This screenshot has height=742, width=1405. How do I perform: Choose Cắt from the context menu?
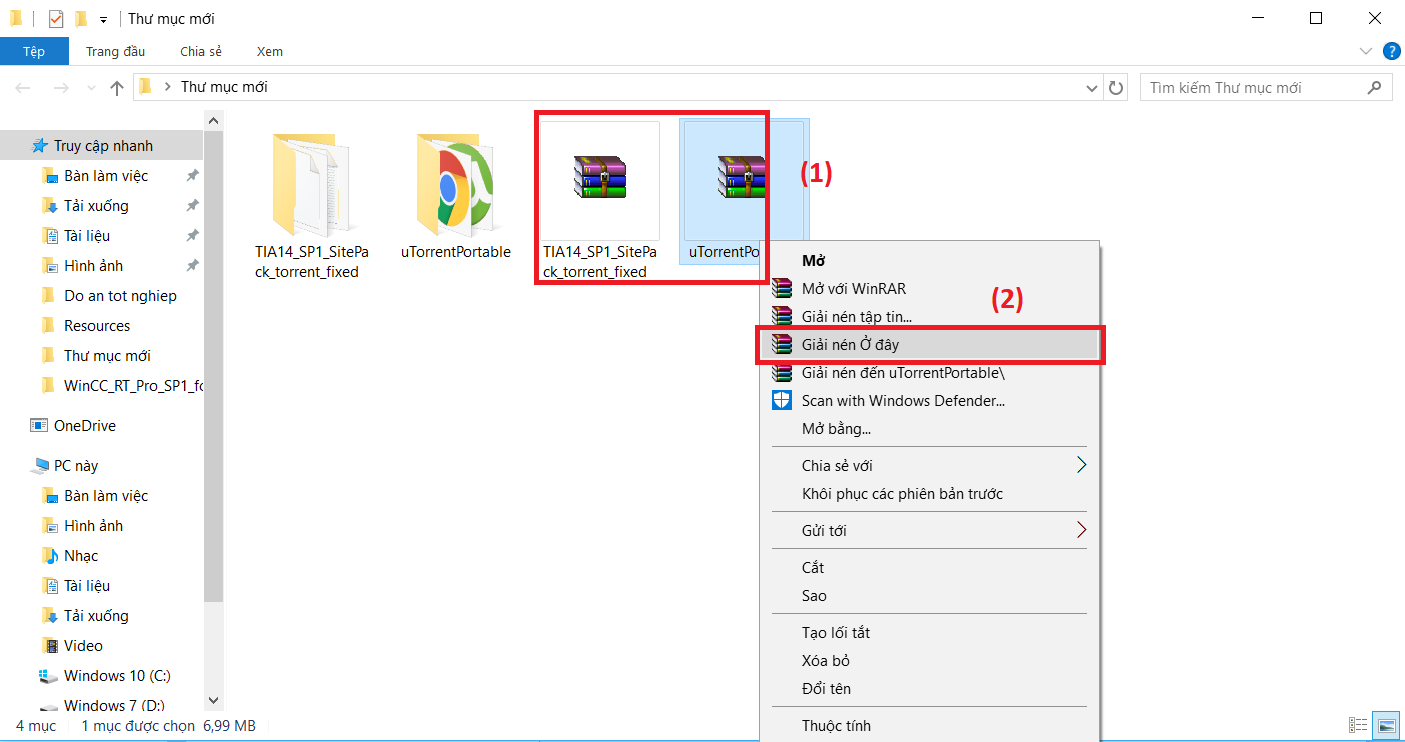tap(930, 567)
